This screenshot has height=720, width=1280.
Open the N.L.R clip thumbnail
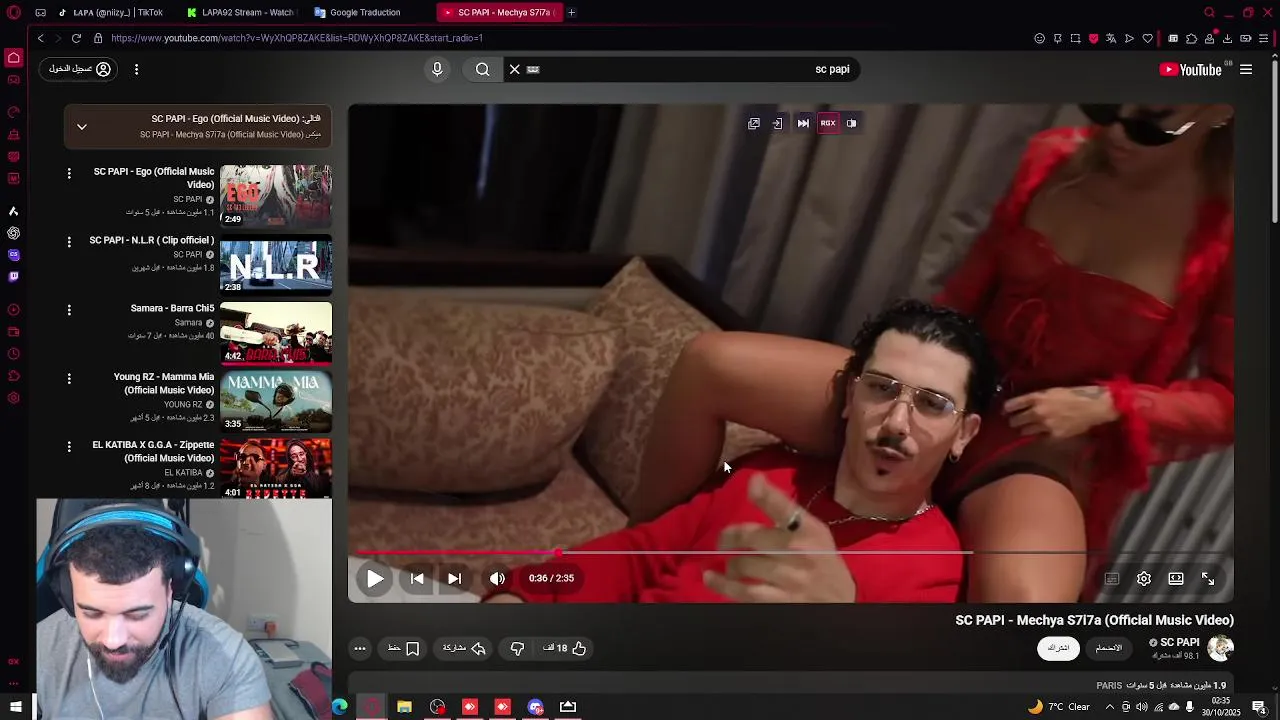tap(276, 264)
